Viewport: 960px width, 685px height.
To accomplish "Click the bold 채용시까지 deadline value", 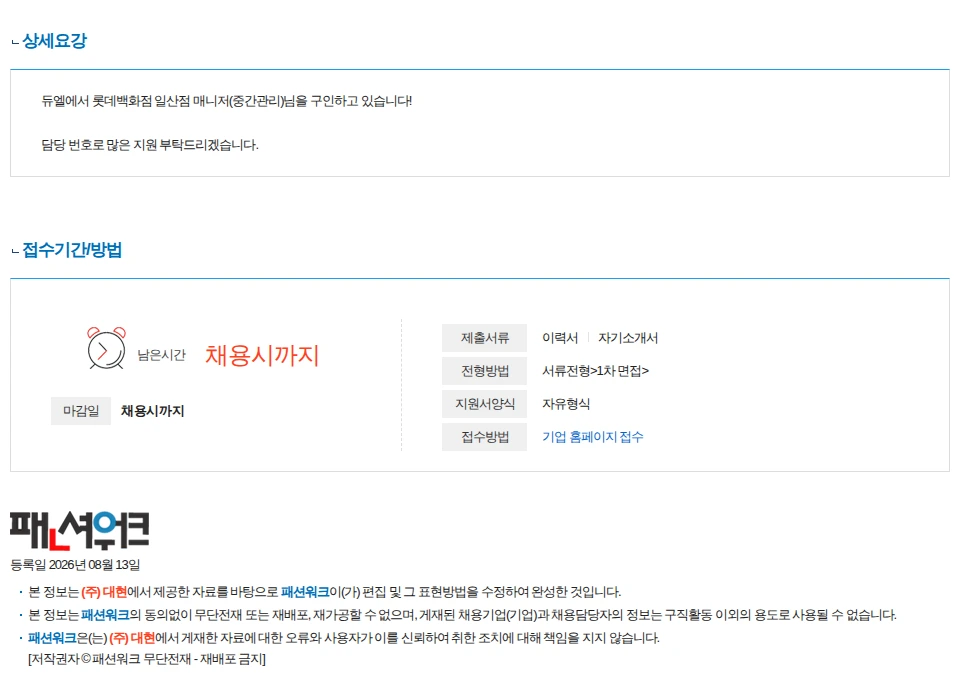I will pyautogui.click(x=152, y=411).
